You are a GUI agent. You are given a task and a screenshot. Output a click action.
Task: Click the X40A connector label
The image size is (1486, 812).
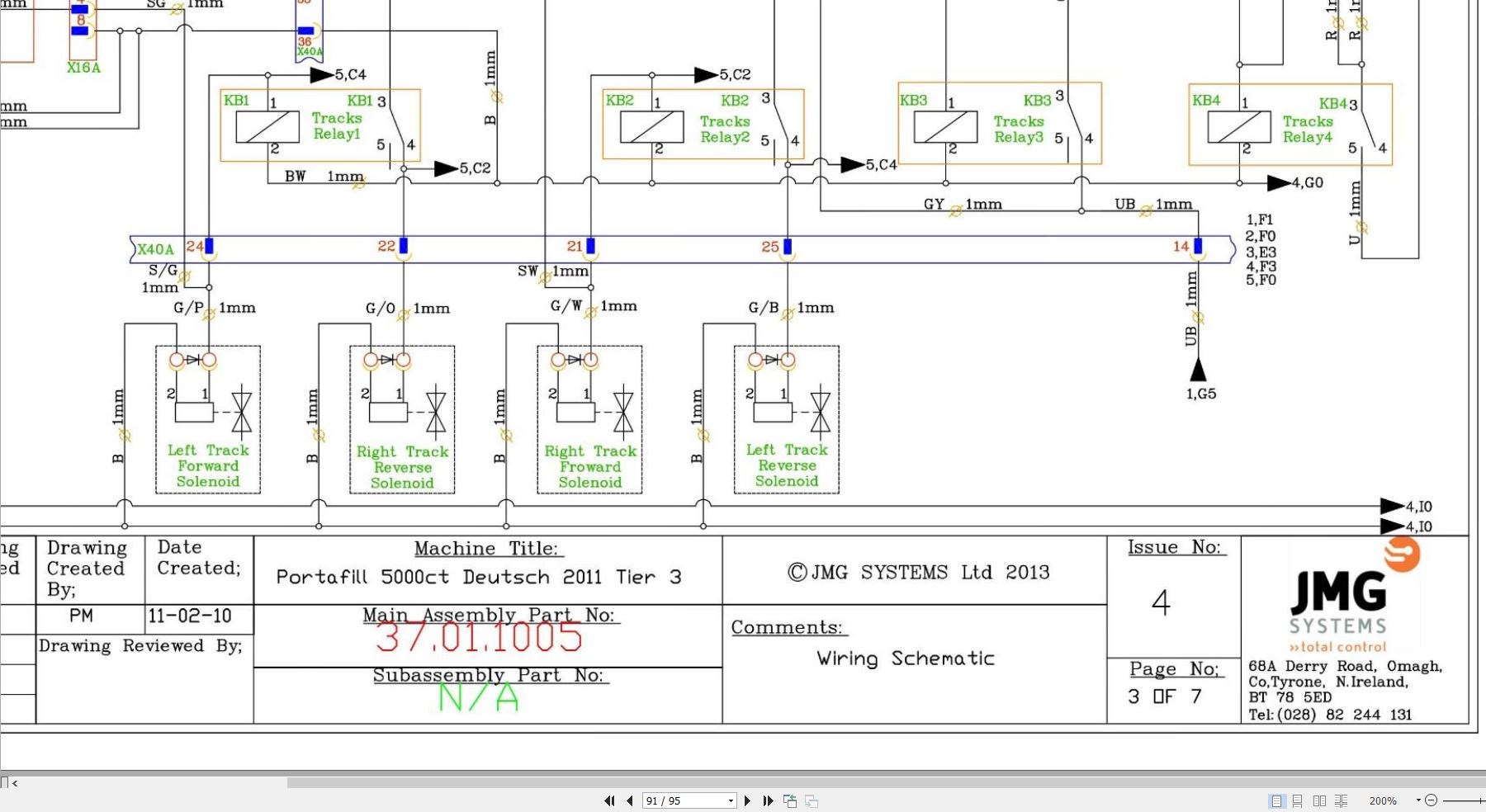(155, 249)
